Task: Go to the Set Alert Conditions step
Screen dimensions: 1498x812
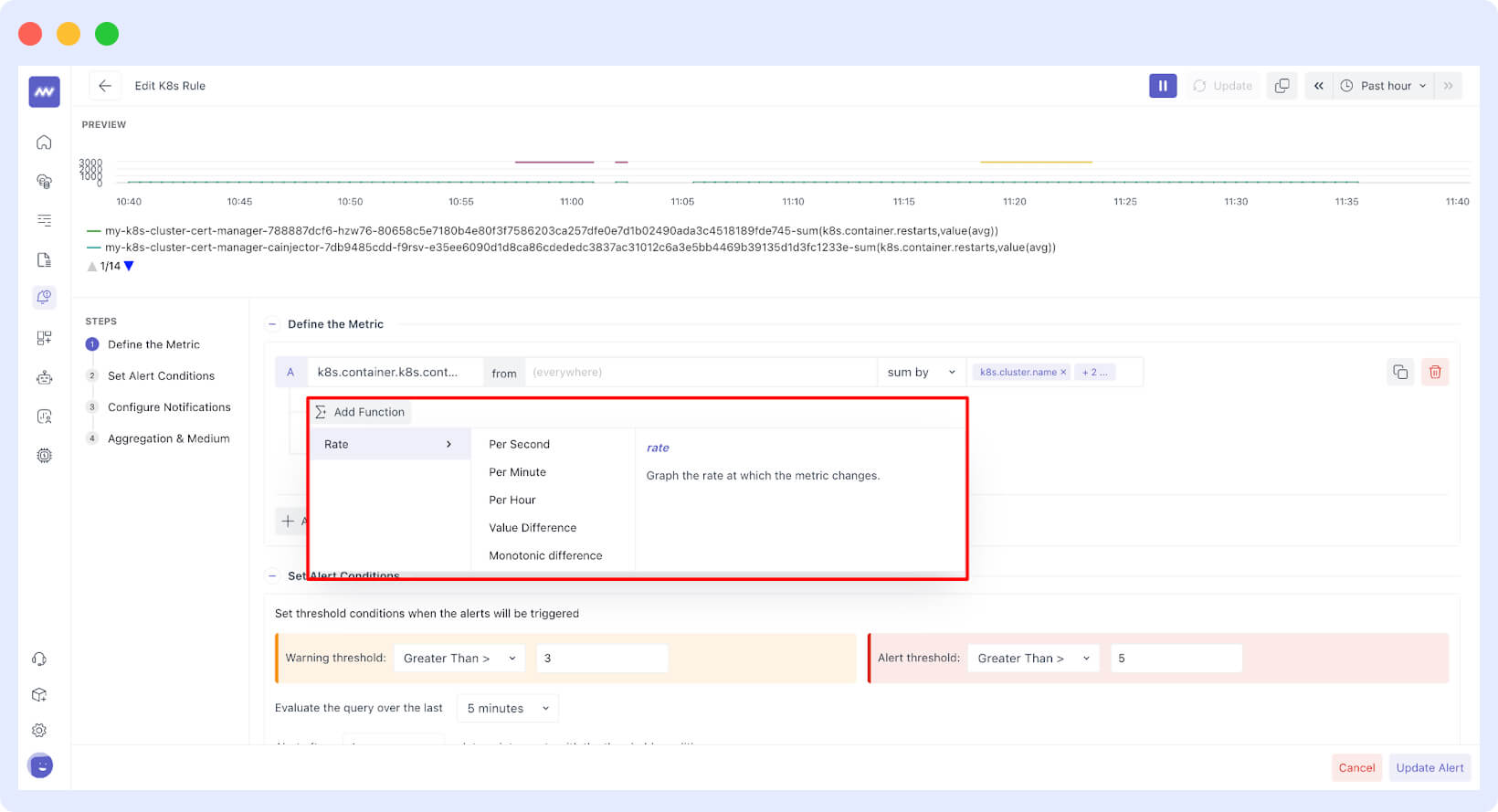Action: pyautogui.click(x=161, y=375)
